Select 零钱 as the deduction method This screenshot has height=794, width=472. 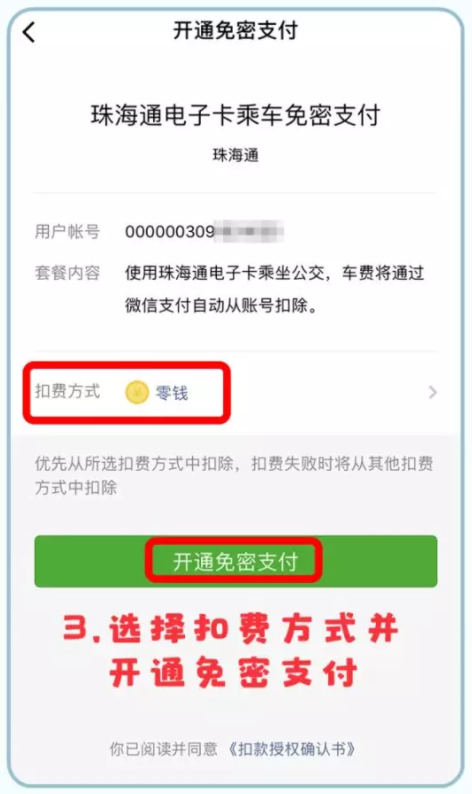(x=172, y=393)
